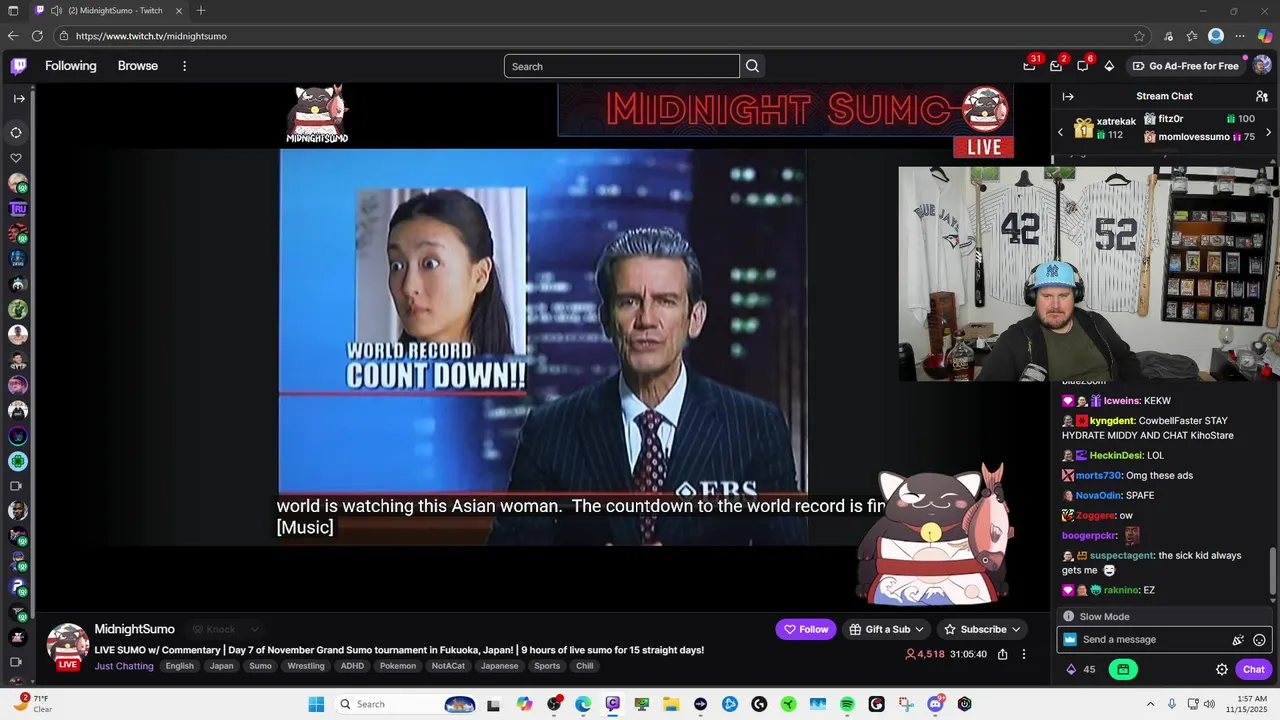Open Spotify from the taskbar
The image size is (1280, 720).
[x=847, y=704]
